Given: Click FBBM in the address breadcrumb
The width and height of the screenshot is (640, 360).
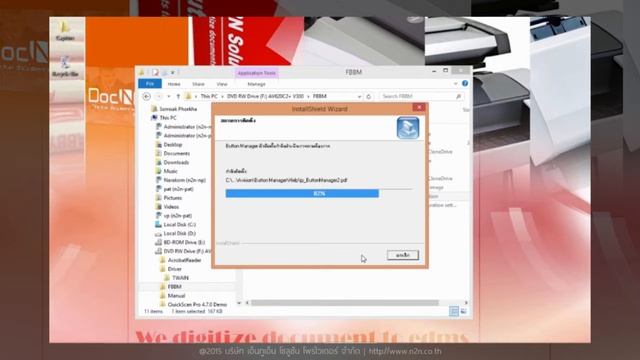Looking at the screenshot, I should tap(320, 96).
